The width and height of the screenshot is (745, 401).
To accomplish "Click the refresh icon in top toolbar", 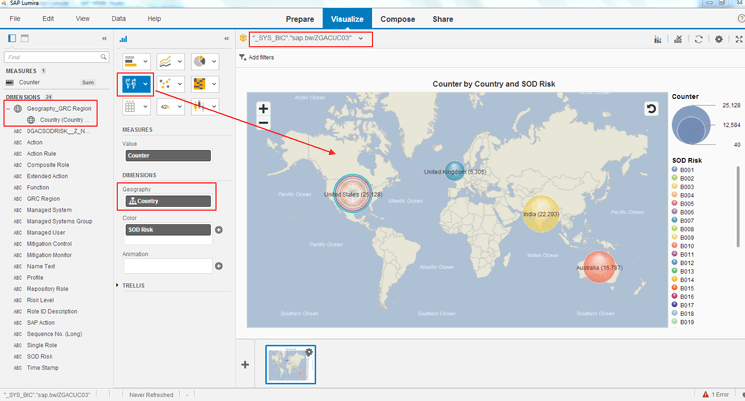I will (x=699, y=39).
